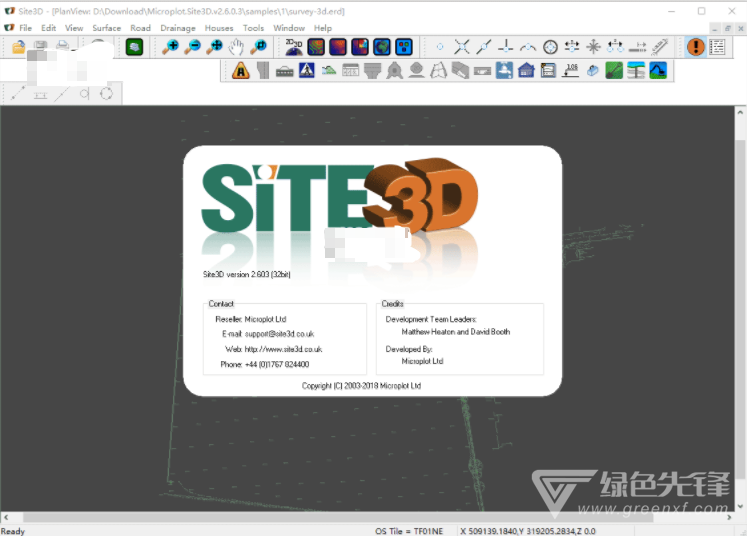Select the single point snap icon
This screenshot has height=536, width=747.
(x=440, y=47)
